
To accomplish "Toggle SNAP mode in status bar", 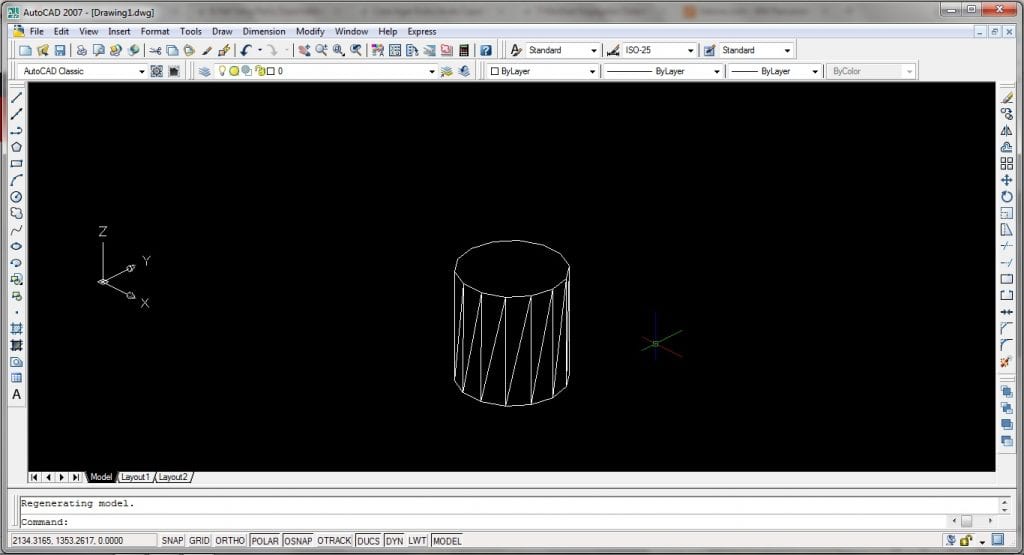I will tap(172, 541).
